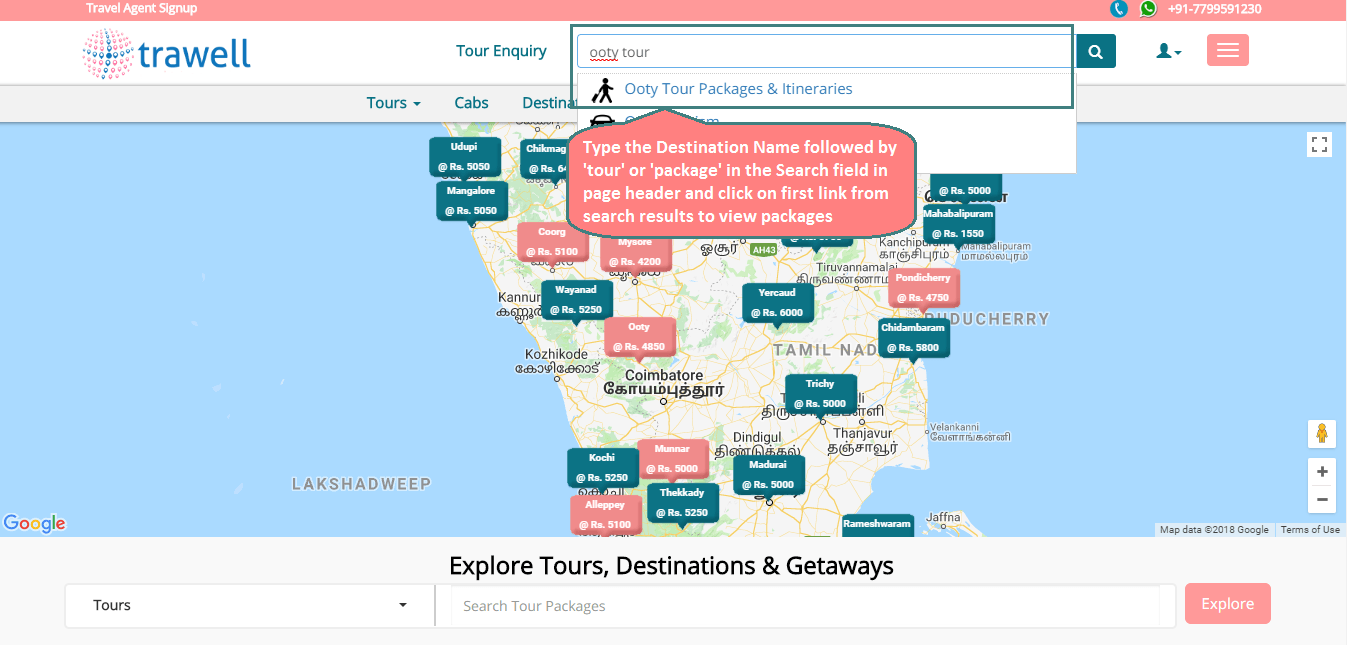
Task: Open the Cabs menu item
Action: click(x=471, y=103)
